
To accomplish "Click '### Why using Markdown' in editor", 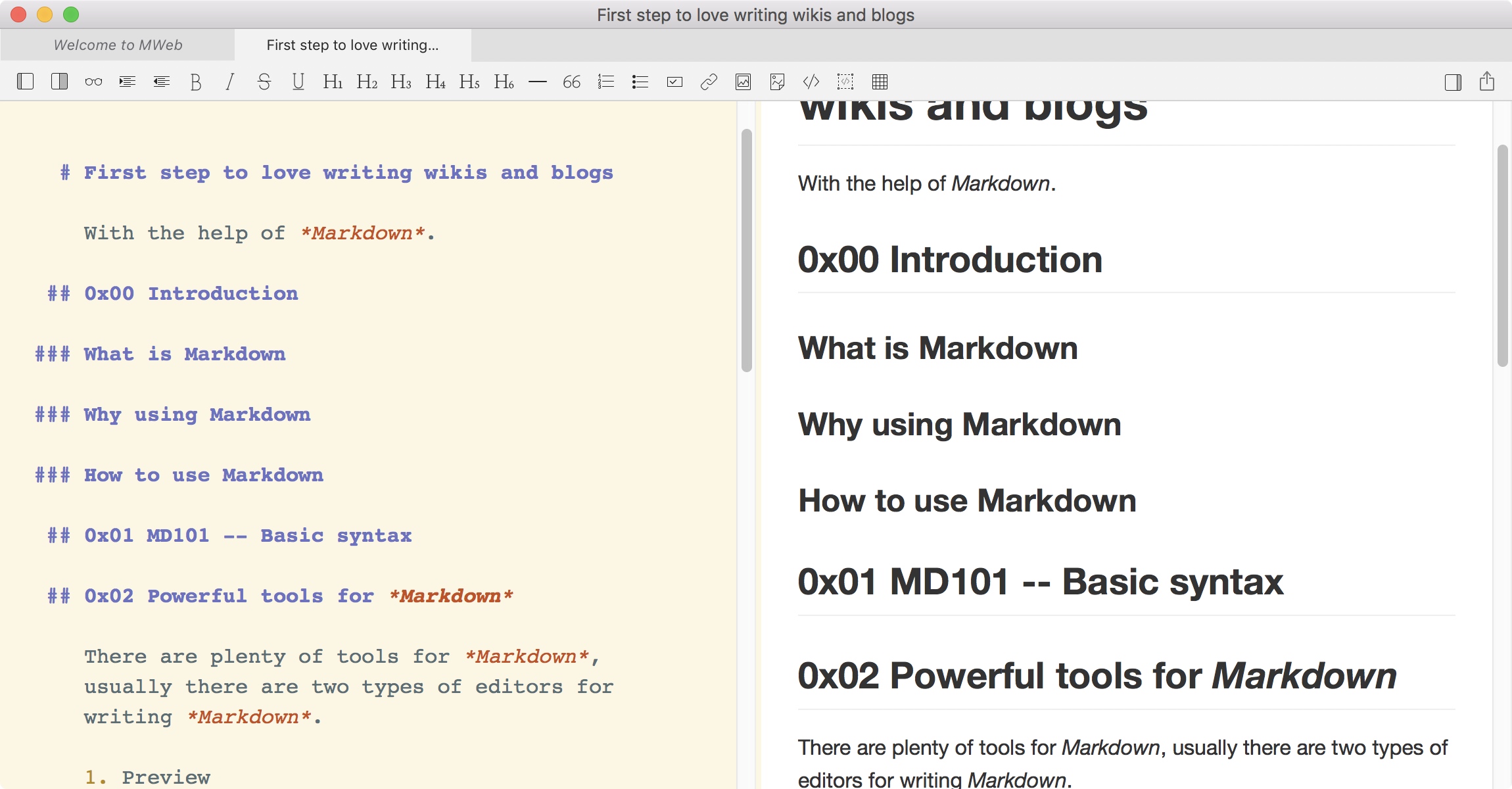I will (173, 414).
